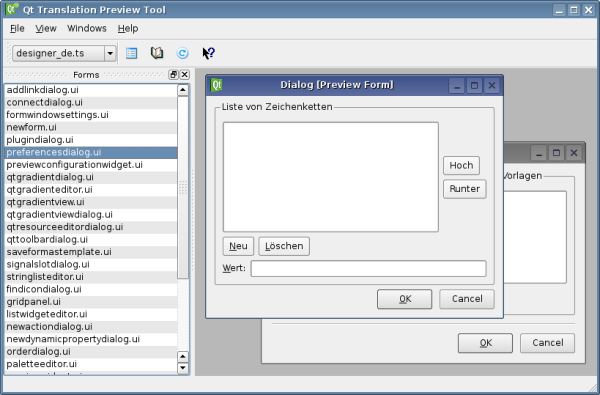The width and height of the screenshot is (600, 395).
Task: Open the Windows menu
Action: (87, 28)
